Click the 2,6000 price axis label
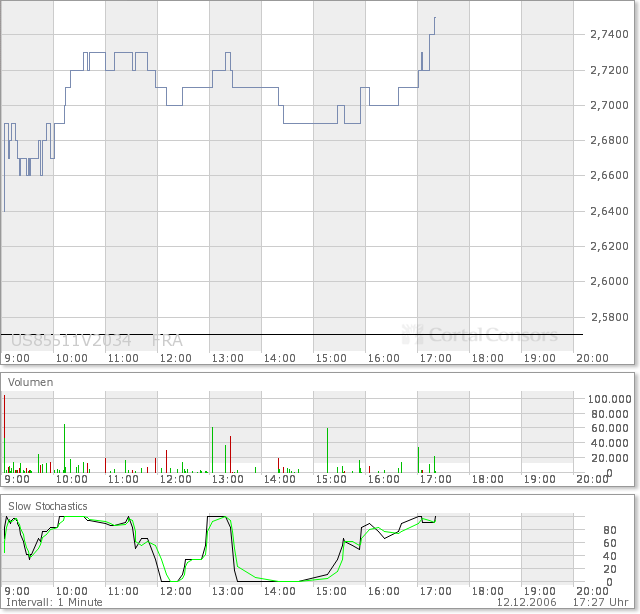The height and width of the screenshot is (614, 640). 609,281
